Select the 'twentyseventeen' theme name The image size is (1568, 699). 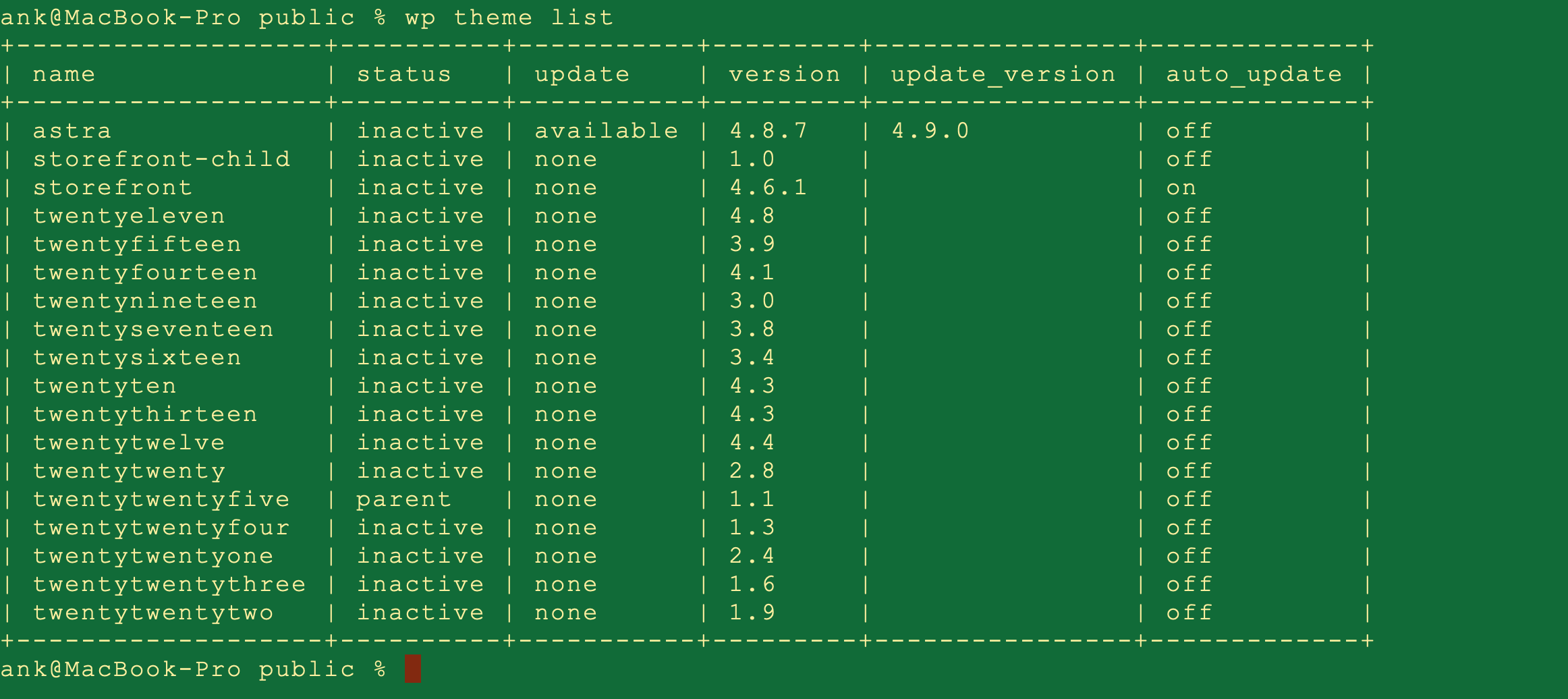coord(153,329)
